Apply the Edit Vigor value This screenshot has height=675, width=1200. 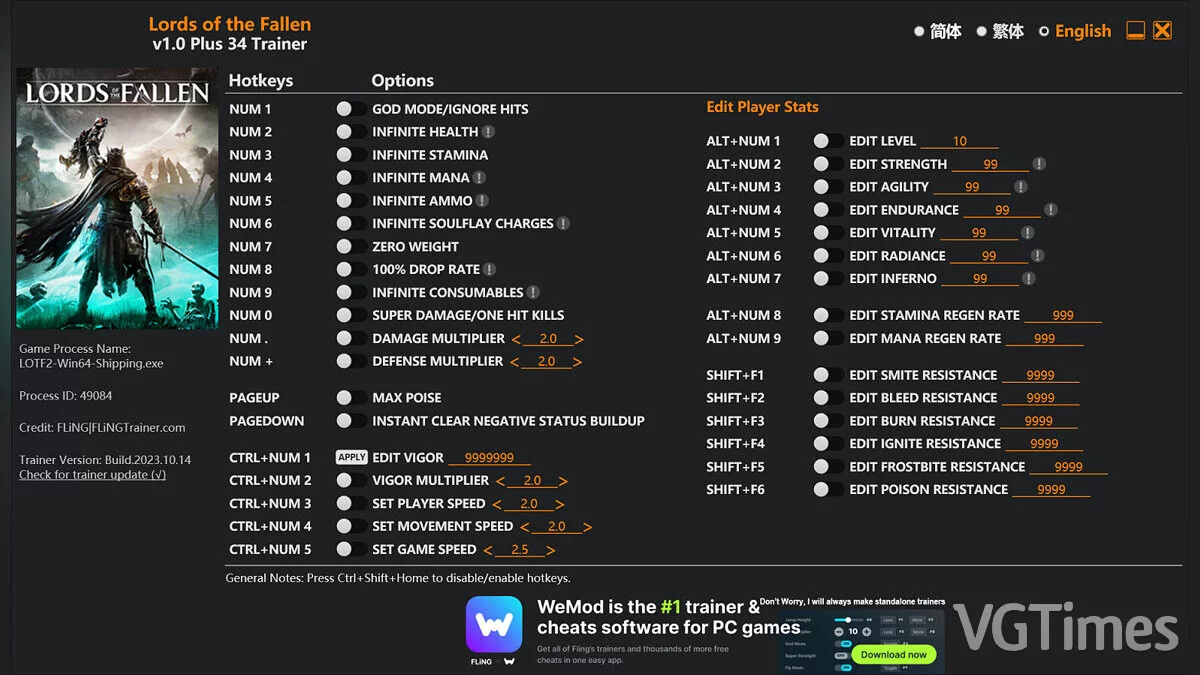[351, 458]
